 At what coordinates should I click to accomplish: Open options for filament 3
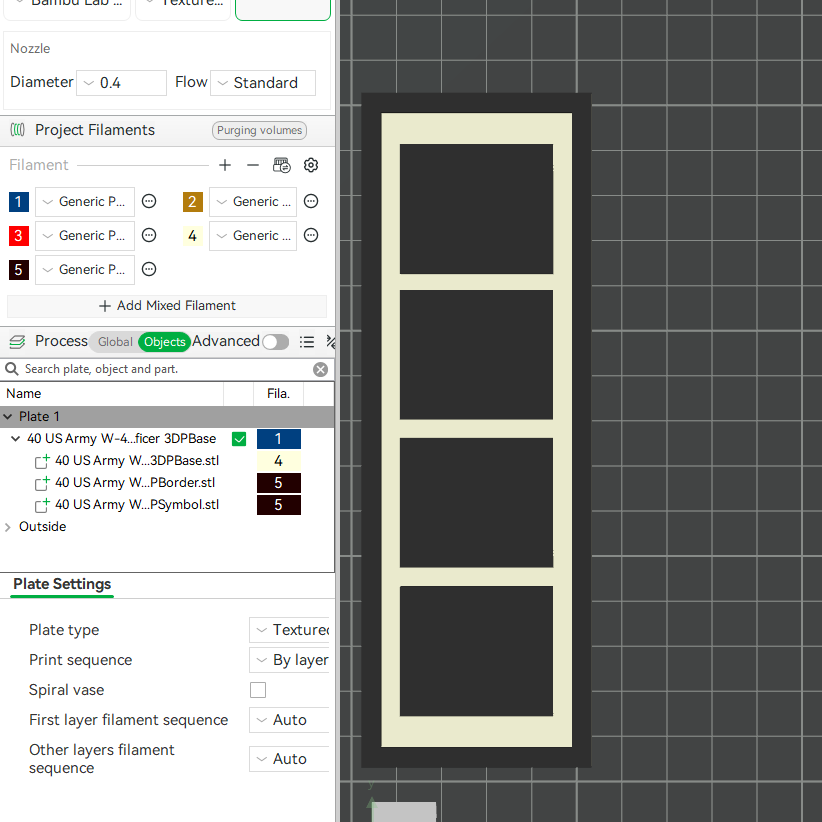coord(149,235)
